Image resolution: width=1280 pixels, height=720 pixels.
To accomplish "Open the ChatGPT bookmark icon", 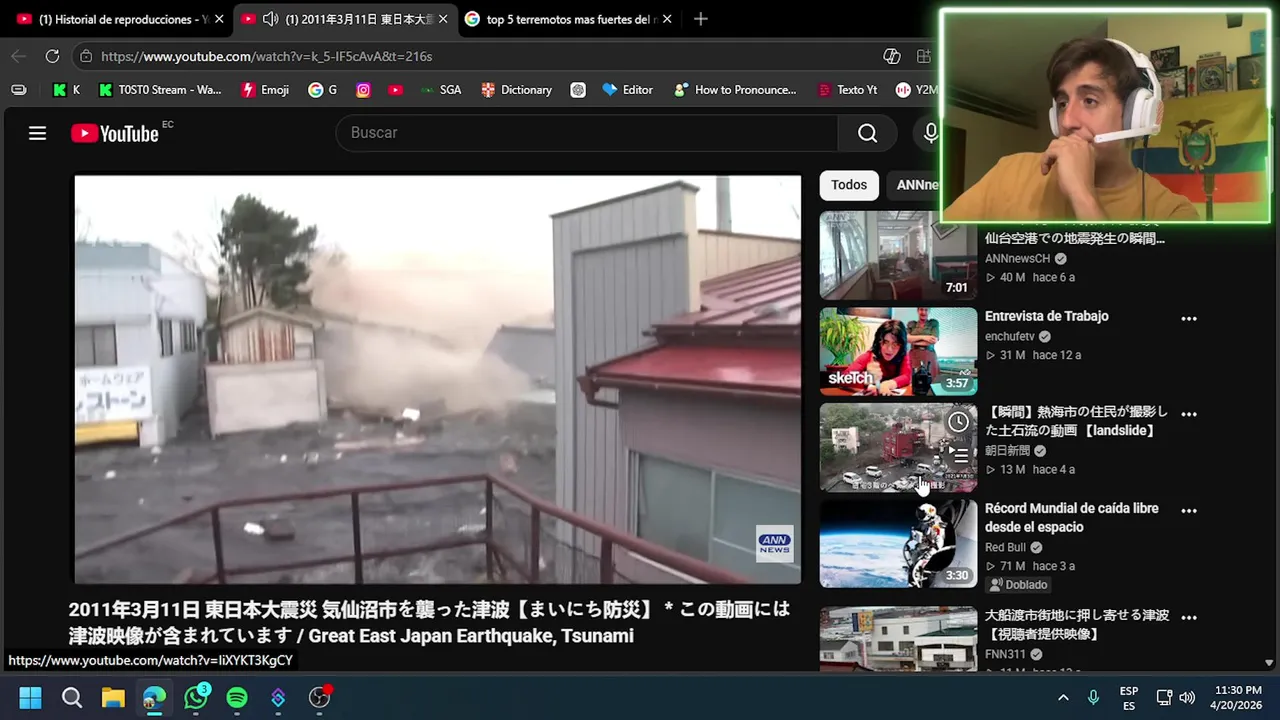I will (x=578, y=90).
